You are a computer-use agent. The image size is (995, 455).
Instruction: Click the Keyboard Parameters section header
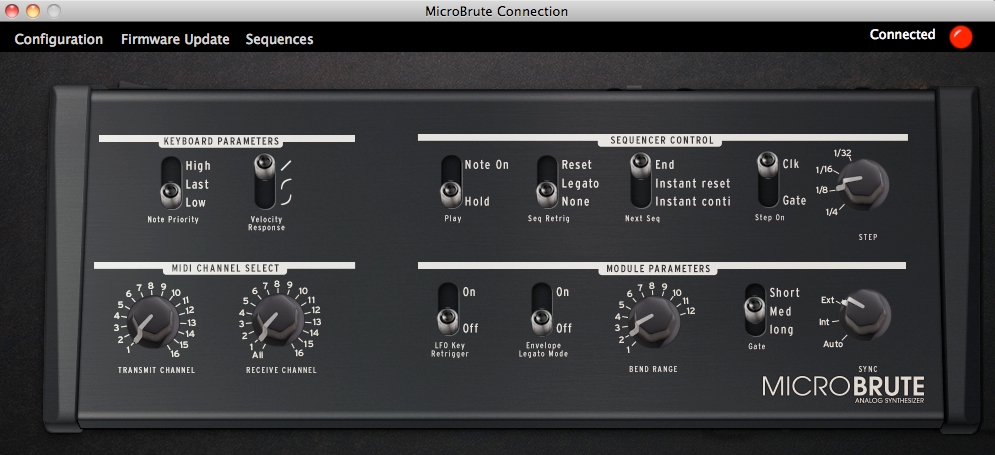click(221, 141)
